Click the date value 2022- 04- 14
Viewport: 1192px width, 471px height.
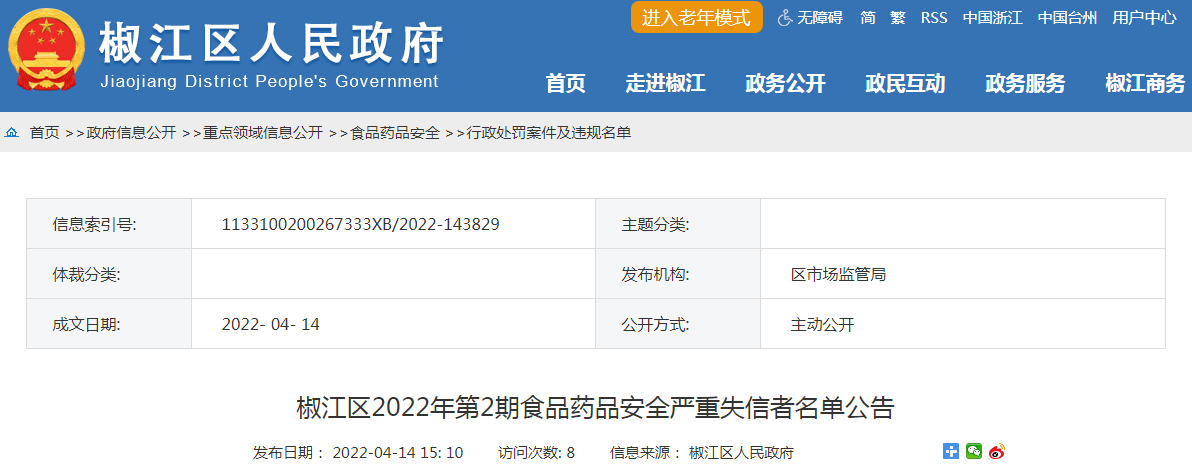271,324
